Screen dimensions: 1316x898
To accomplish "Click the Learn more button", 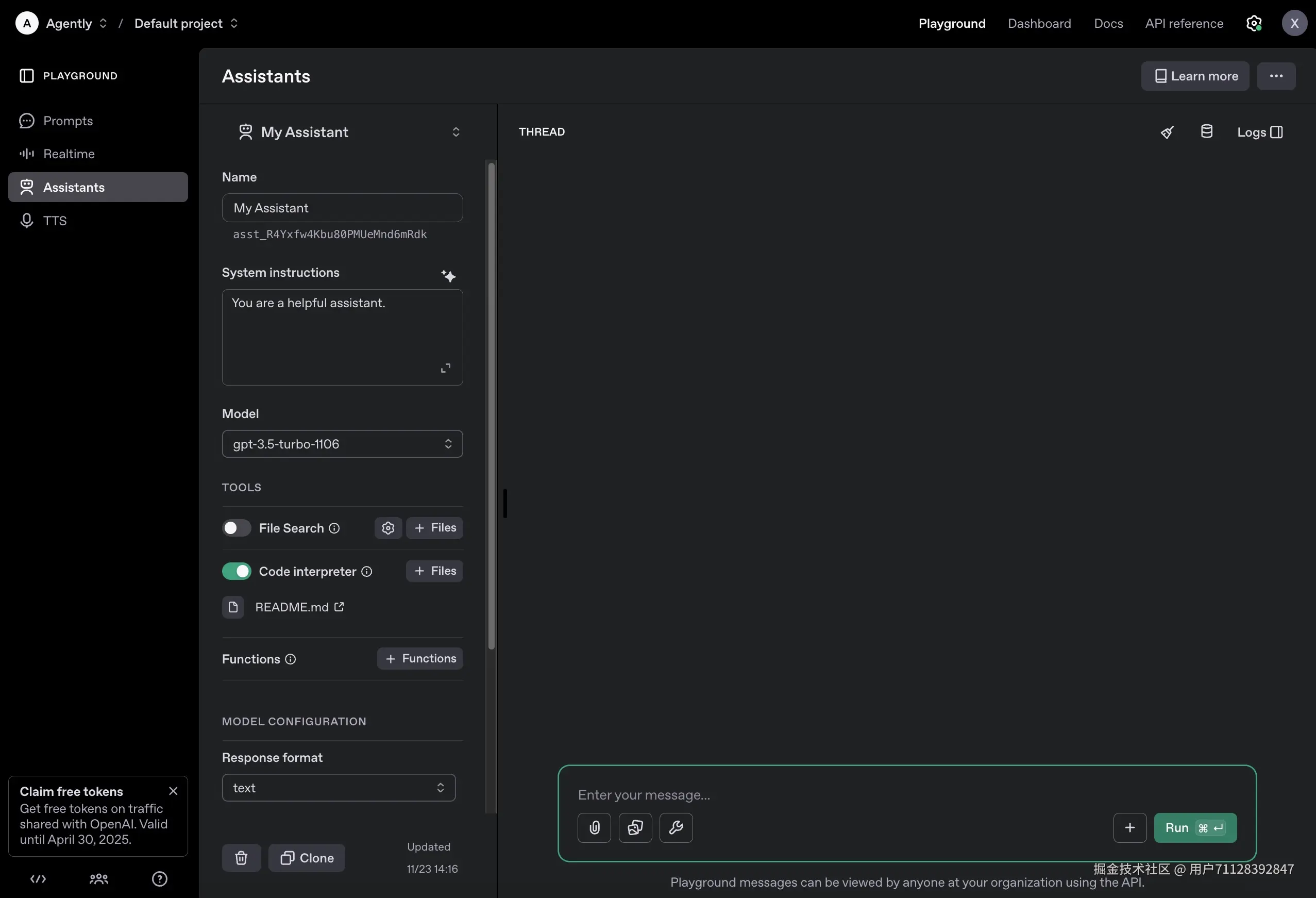I will [x=1195, y=76].
